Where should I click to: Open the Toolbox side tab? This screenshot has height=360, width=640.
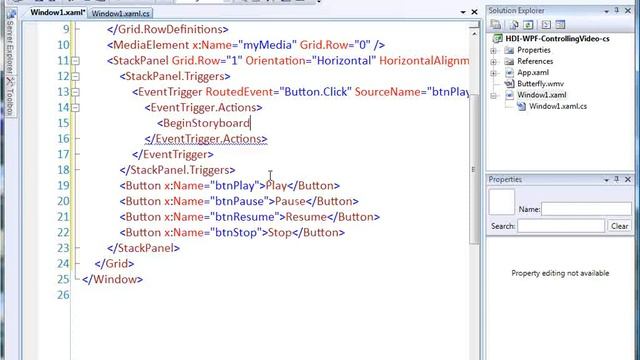pos(10,96)
